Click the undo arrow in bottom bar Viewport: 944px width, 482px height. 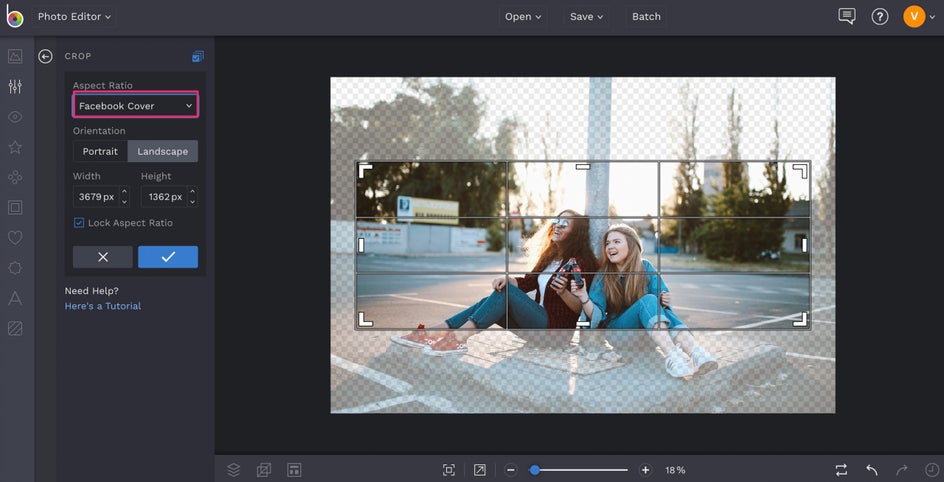(872, 470)
